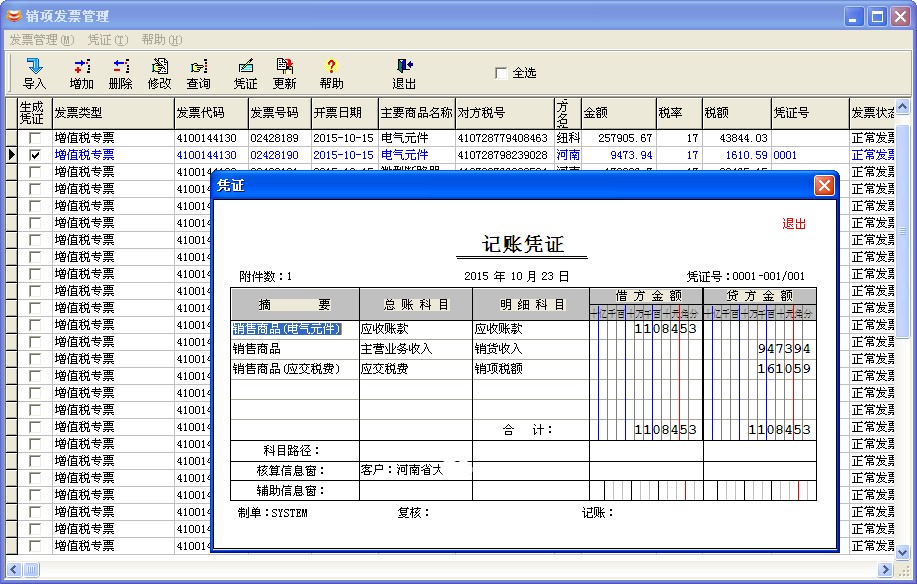
Task: Click the 对方税号 column header
Action: pyautogui.click(x=504, y=113)
